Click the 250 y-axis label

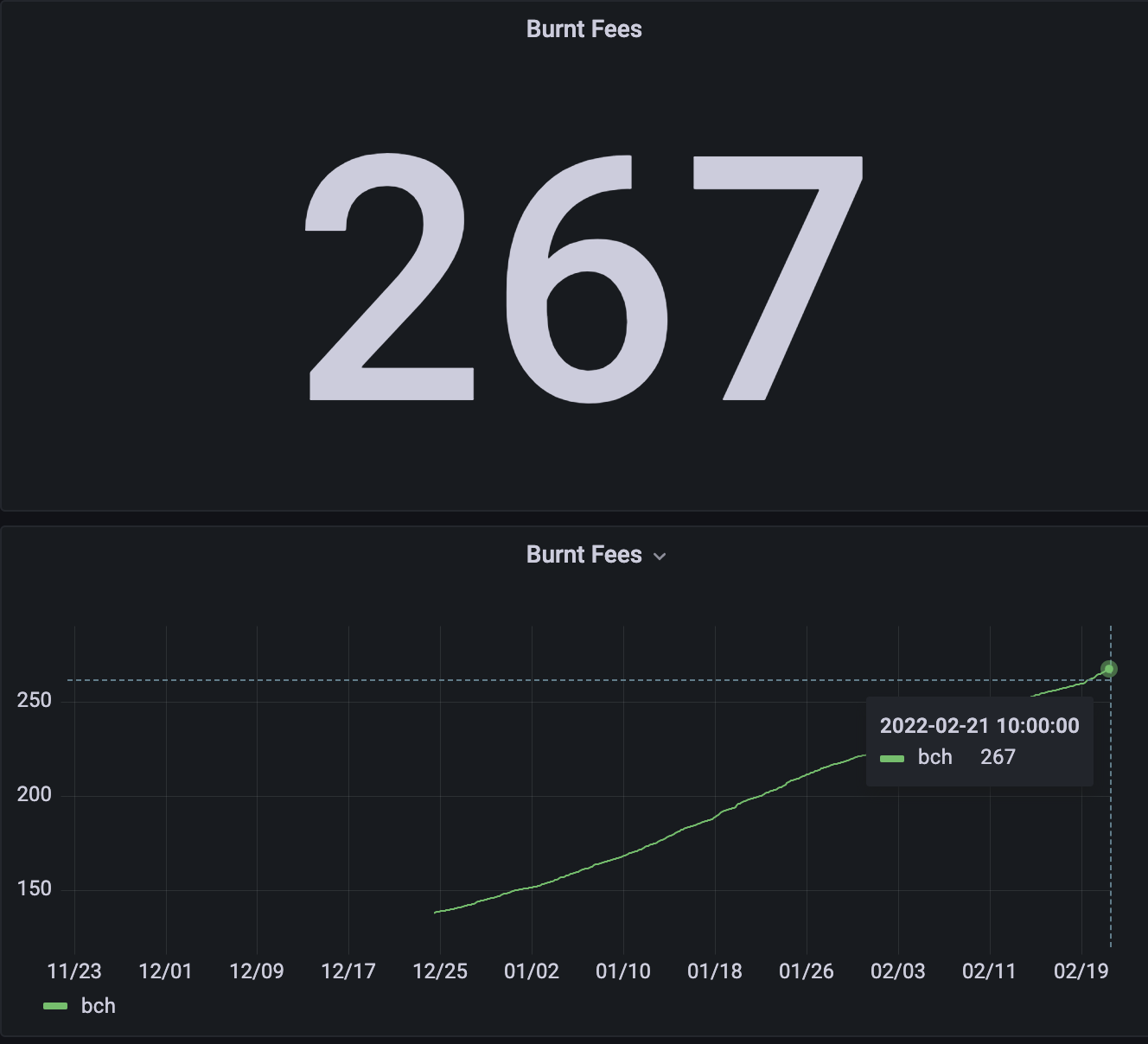click(35, 701)
